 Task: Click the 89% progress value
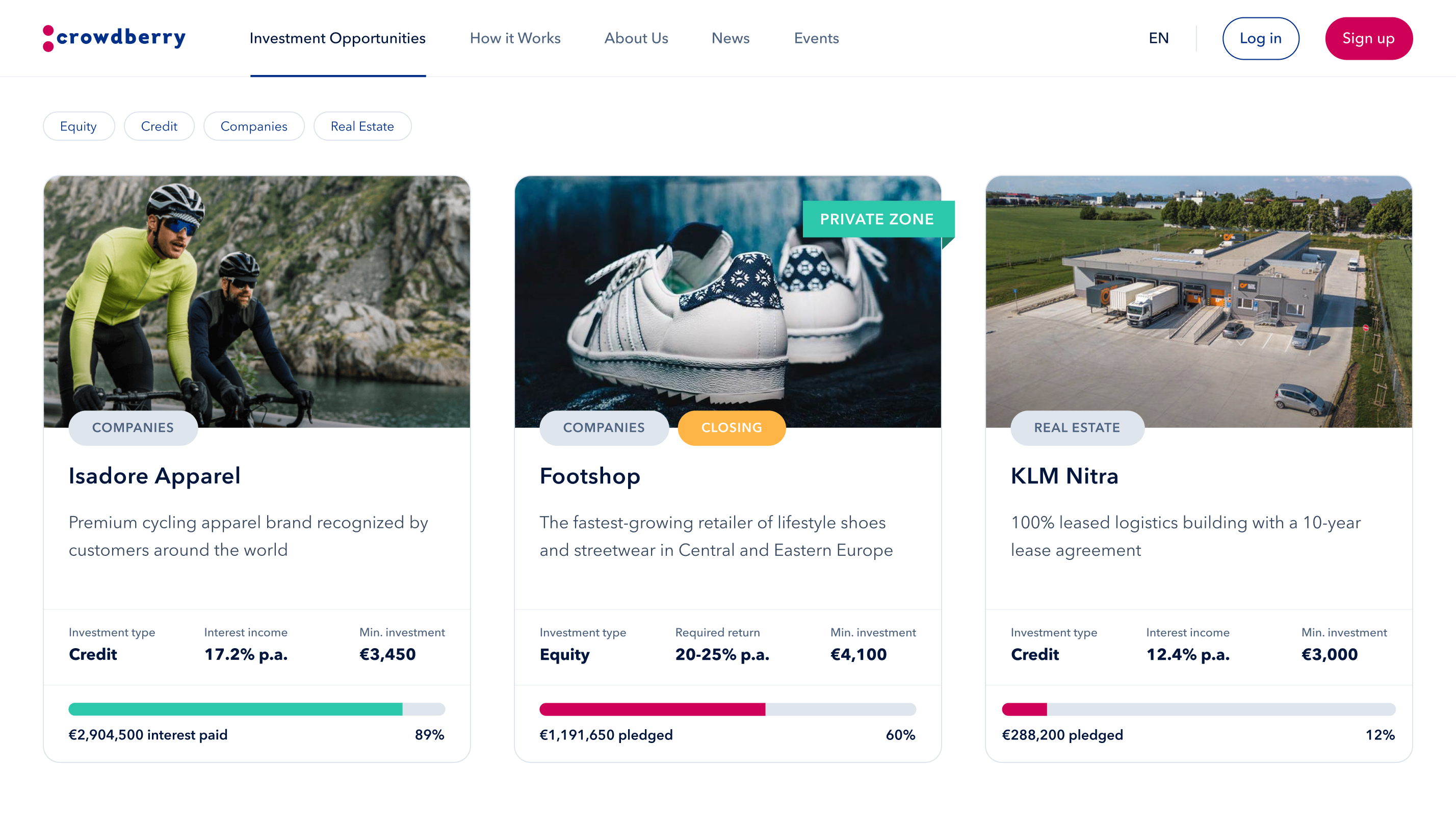pos(430,735)
